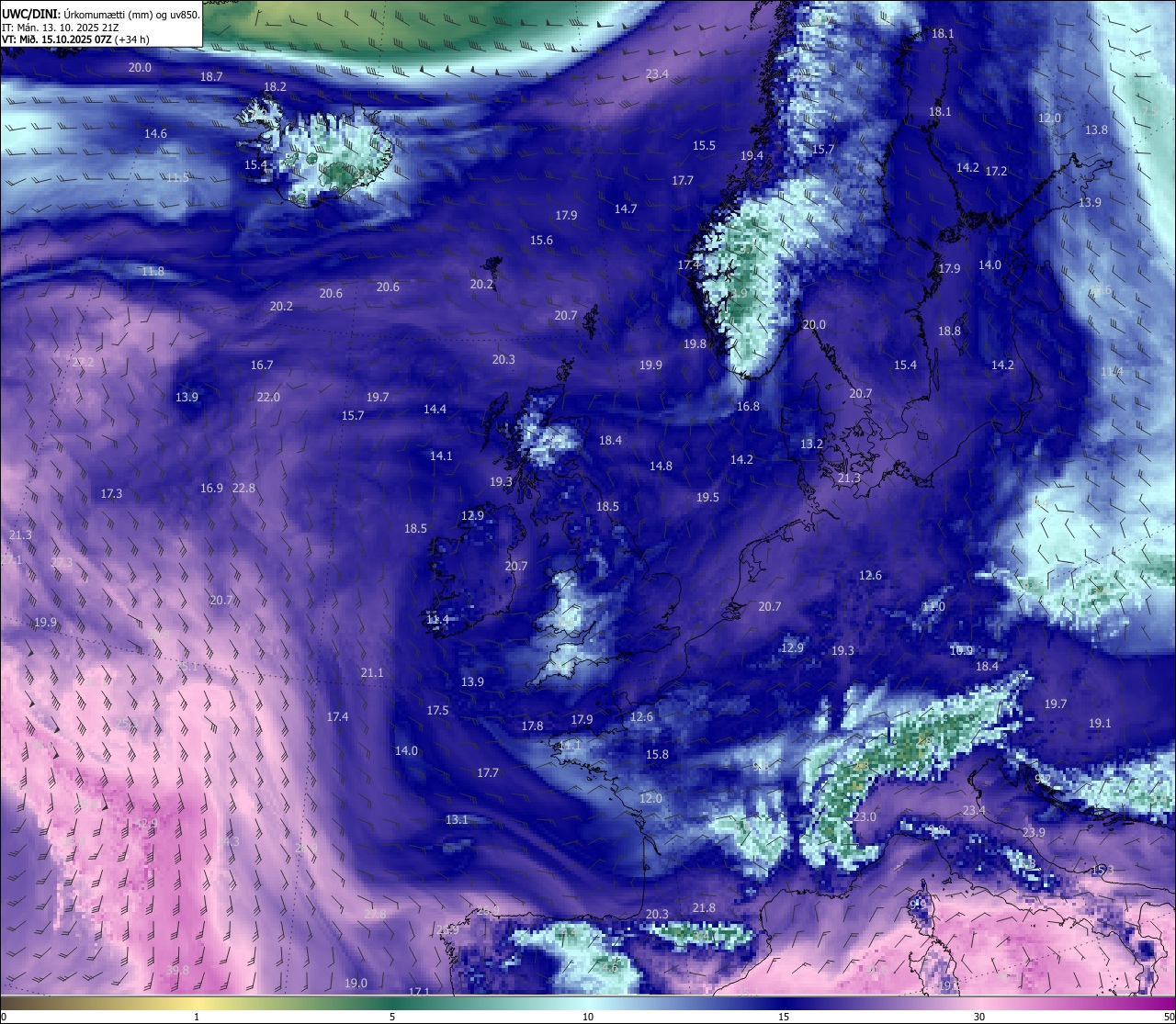Click the color scale tick label '5'
1176x1024 pixels.
(392, 1017)
